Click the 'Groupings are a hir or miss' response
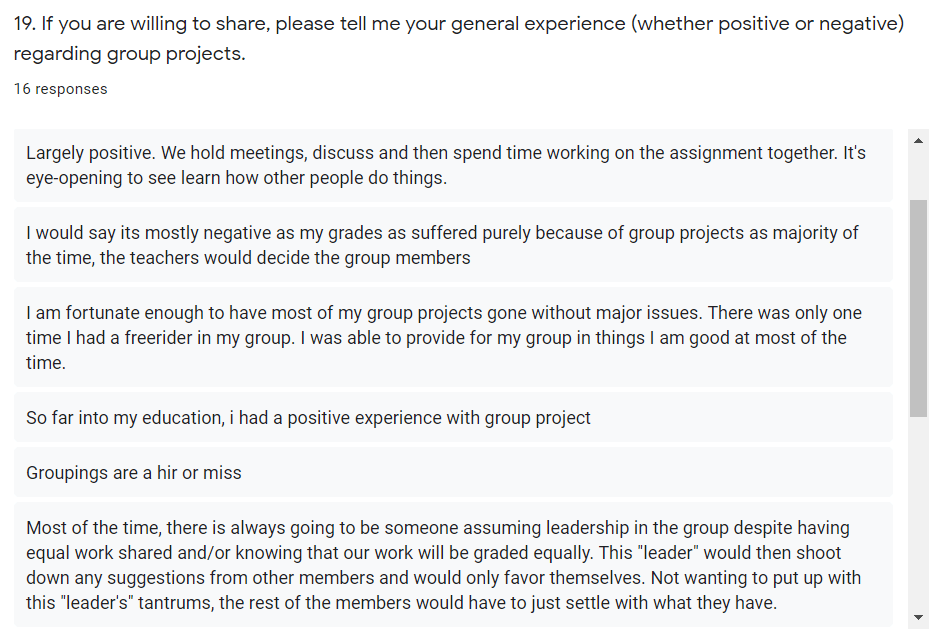The image size is (930, 639). 453,473
